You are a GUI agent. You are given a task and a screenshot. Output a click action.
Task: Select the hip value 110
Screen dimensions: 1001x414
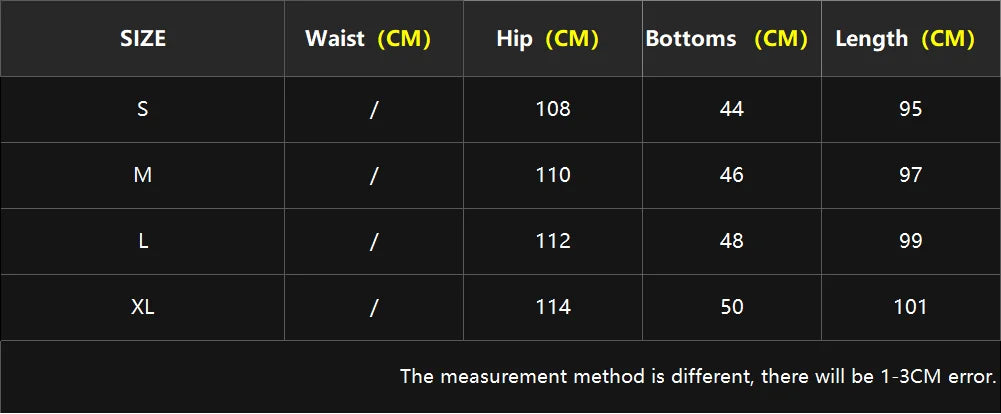pyautogui.click(x=553, y=175)
